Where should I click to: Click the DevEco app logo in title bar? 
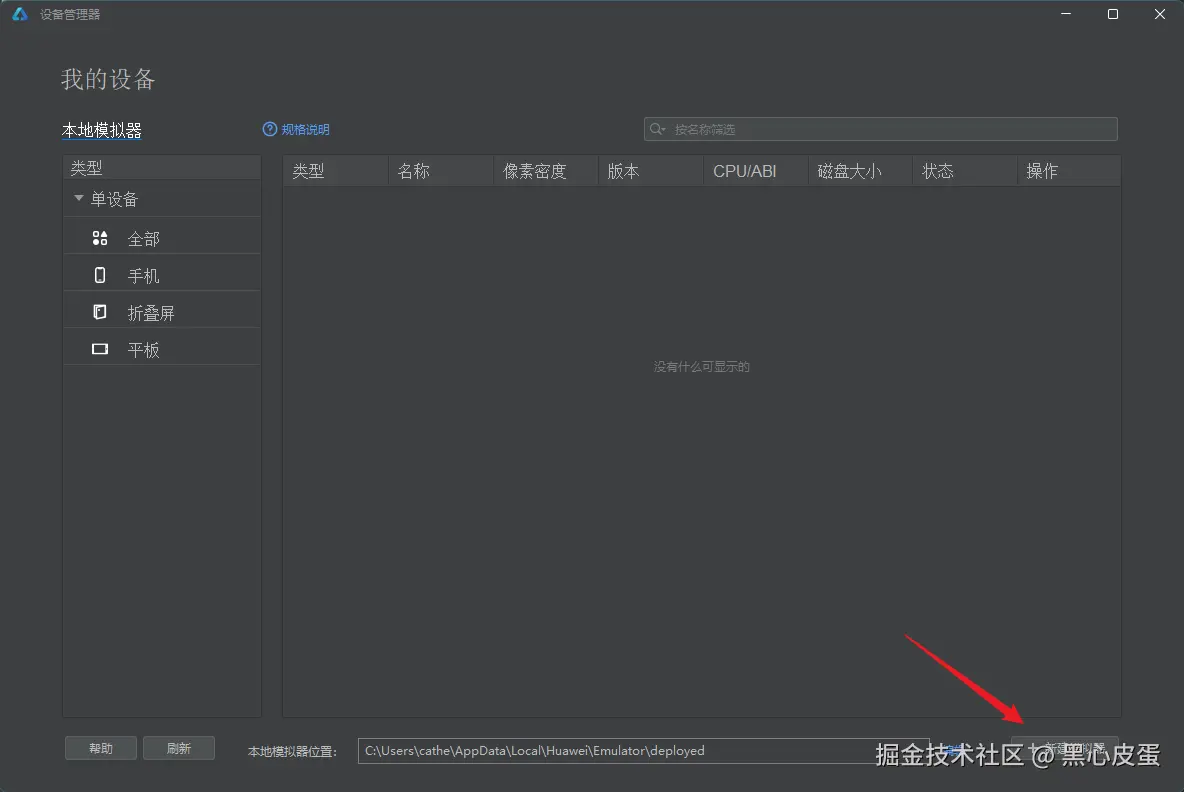[x=20, y=14]
